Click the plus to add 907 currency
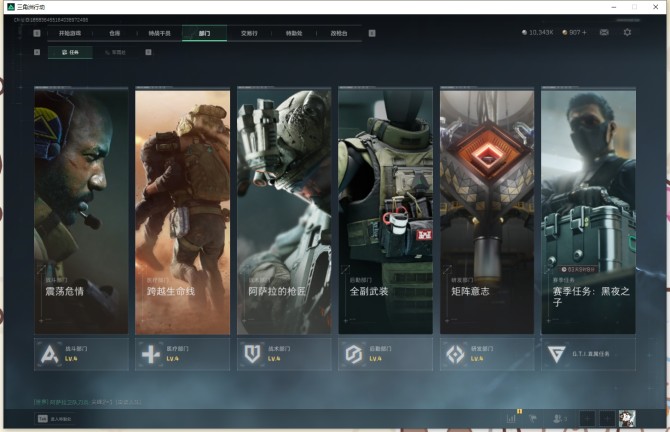 pos(584,32)
